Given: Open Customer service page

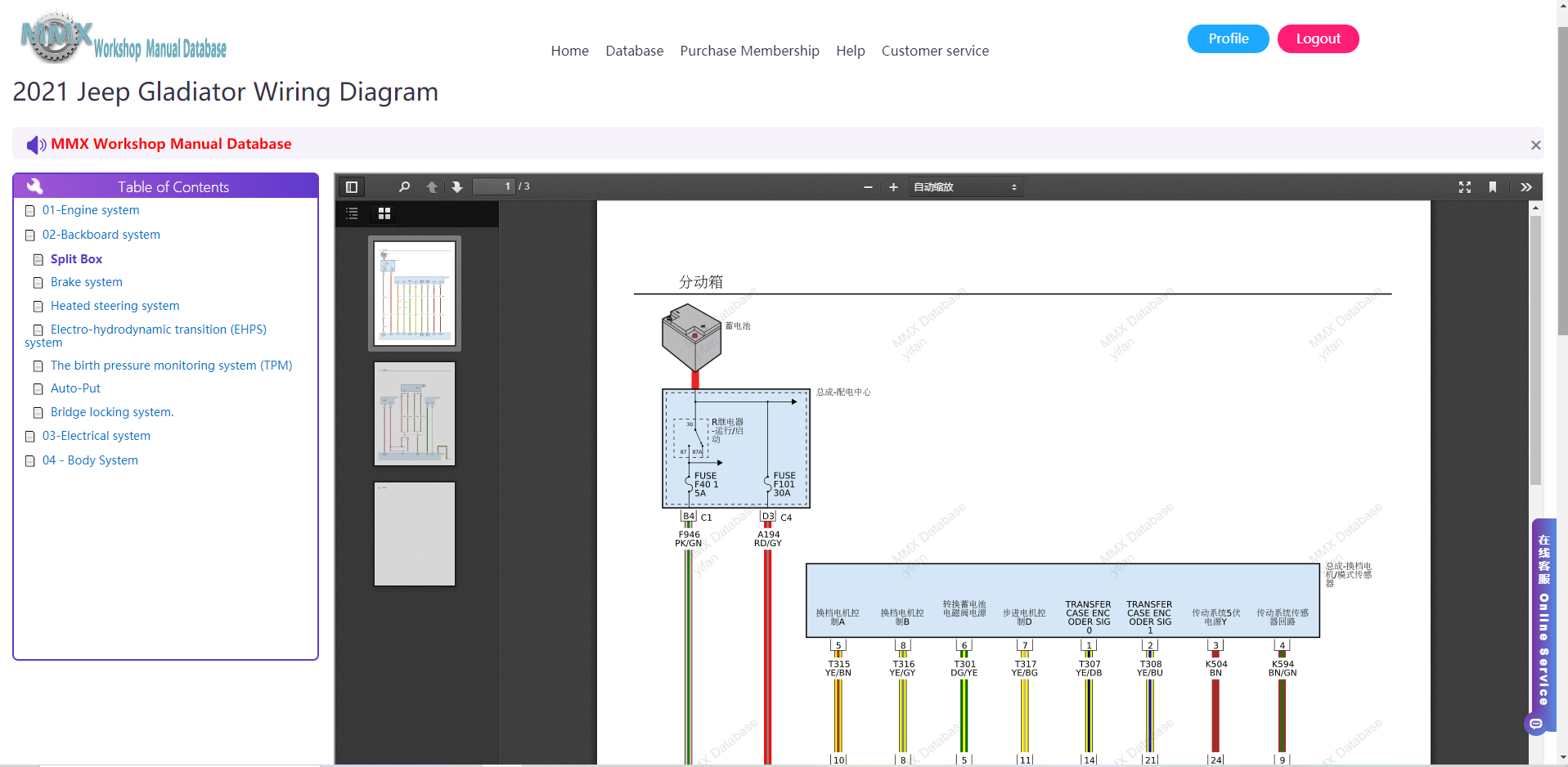Looking at the screenshot, I should [935, 51].
